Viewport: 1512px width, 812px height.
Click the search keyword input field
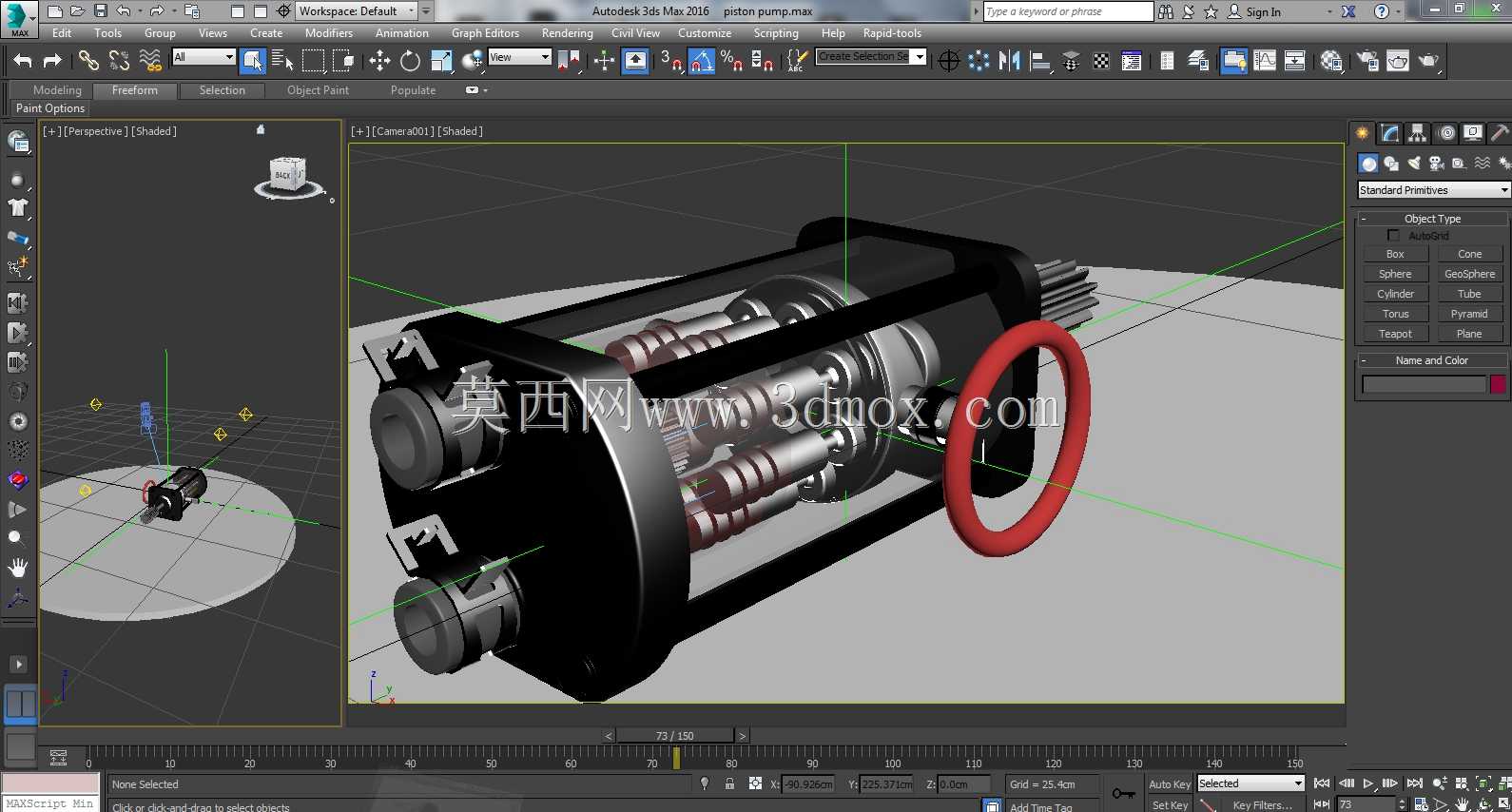tap(1068, 11)
